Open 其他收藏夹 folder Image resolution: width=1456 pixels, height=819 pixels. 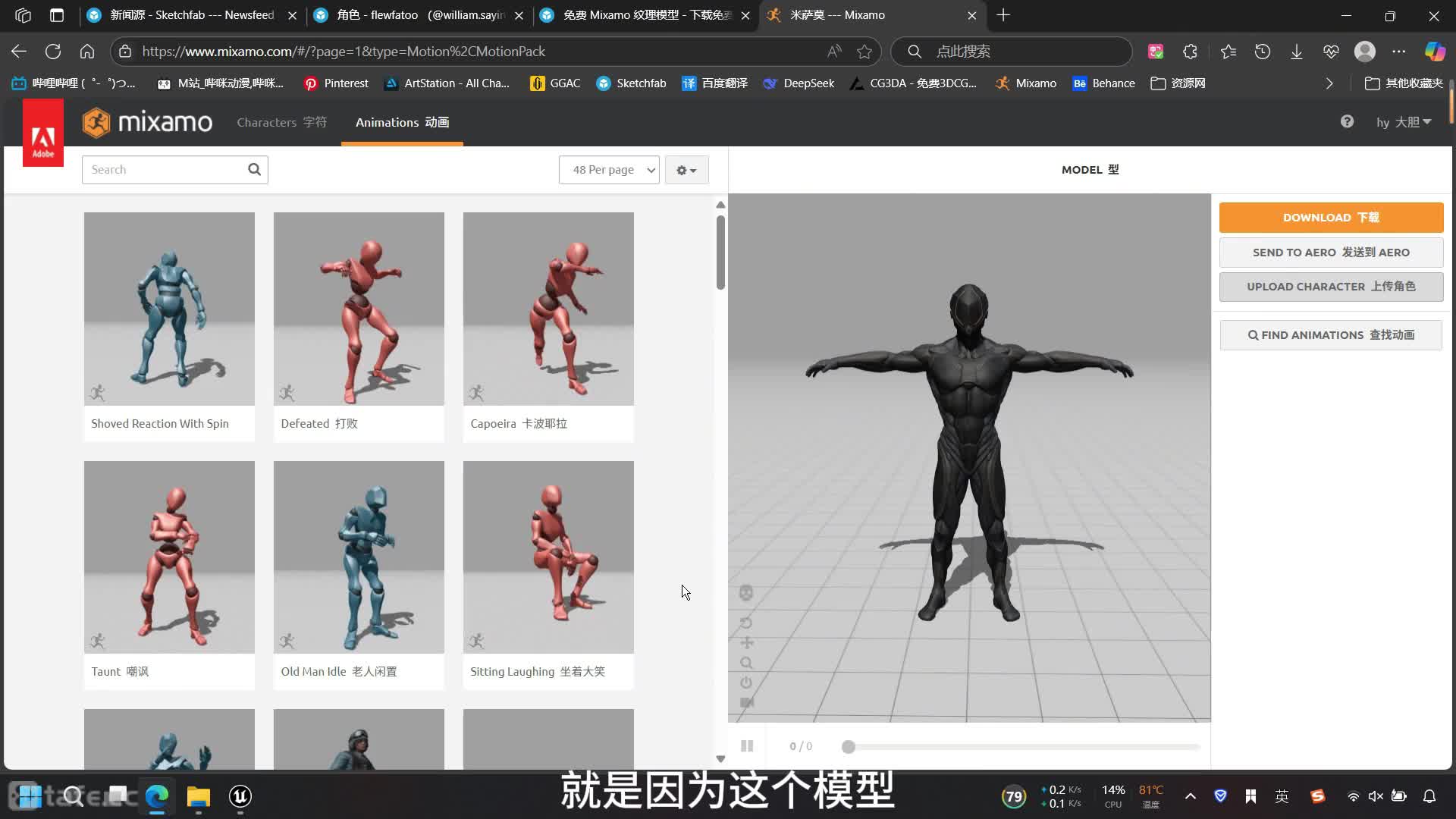coord(1404,83)
